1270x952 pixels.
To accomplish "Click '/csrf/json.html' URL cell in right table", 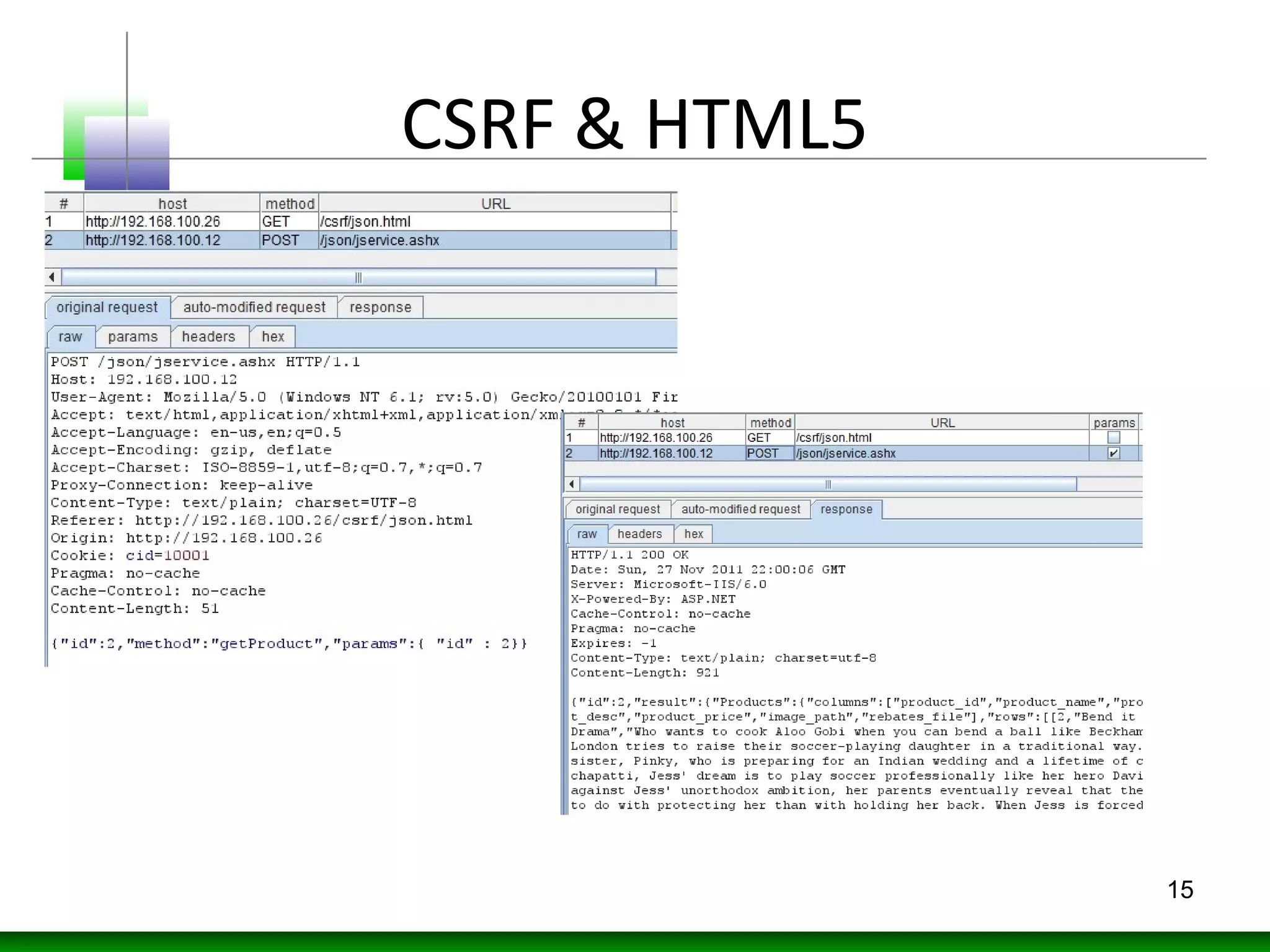I will (942, 438).
